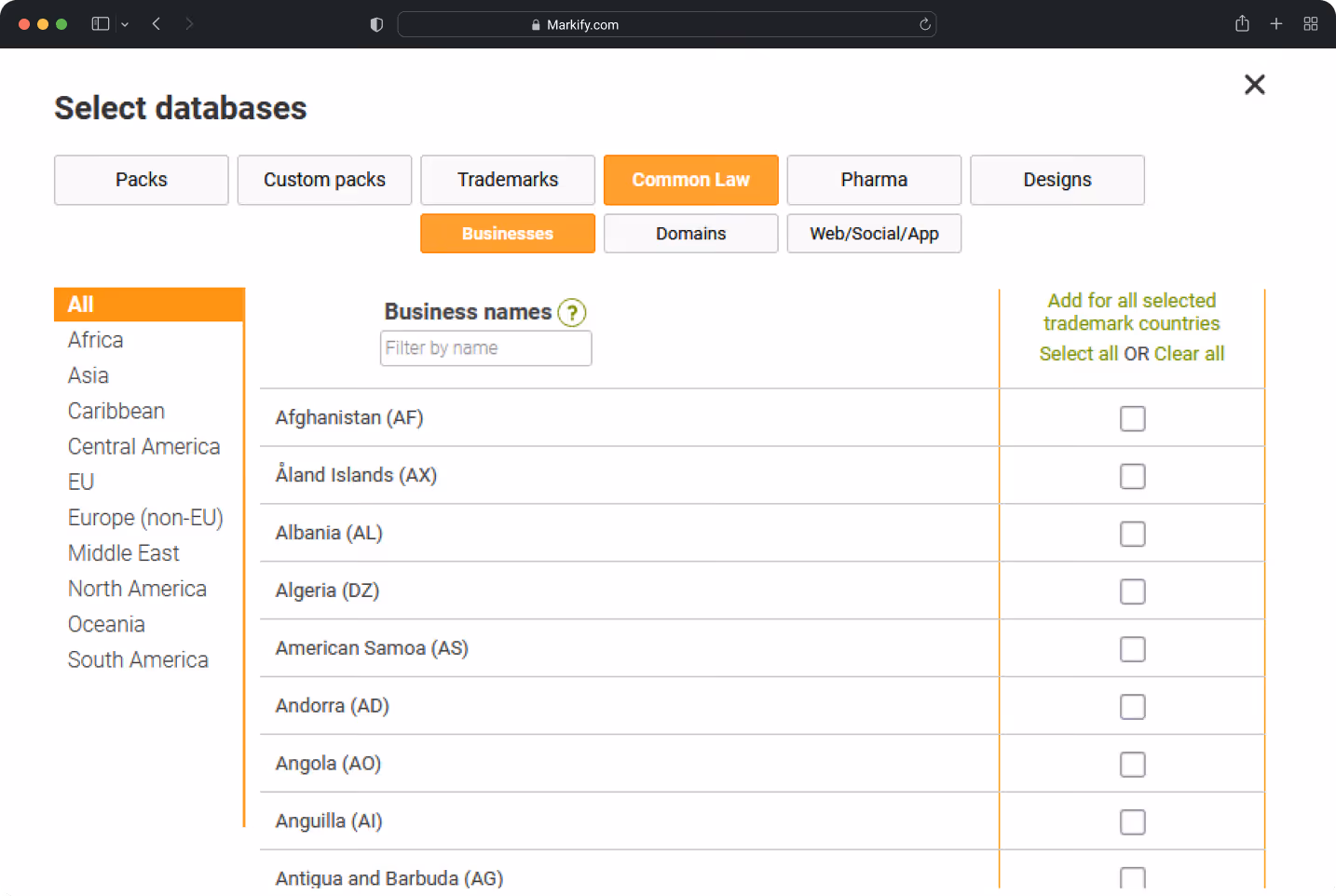
Task: Switch to Web/Social/App sub-tab
Action: pos(874,234)
